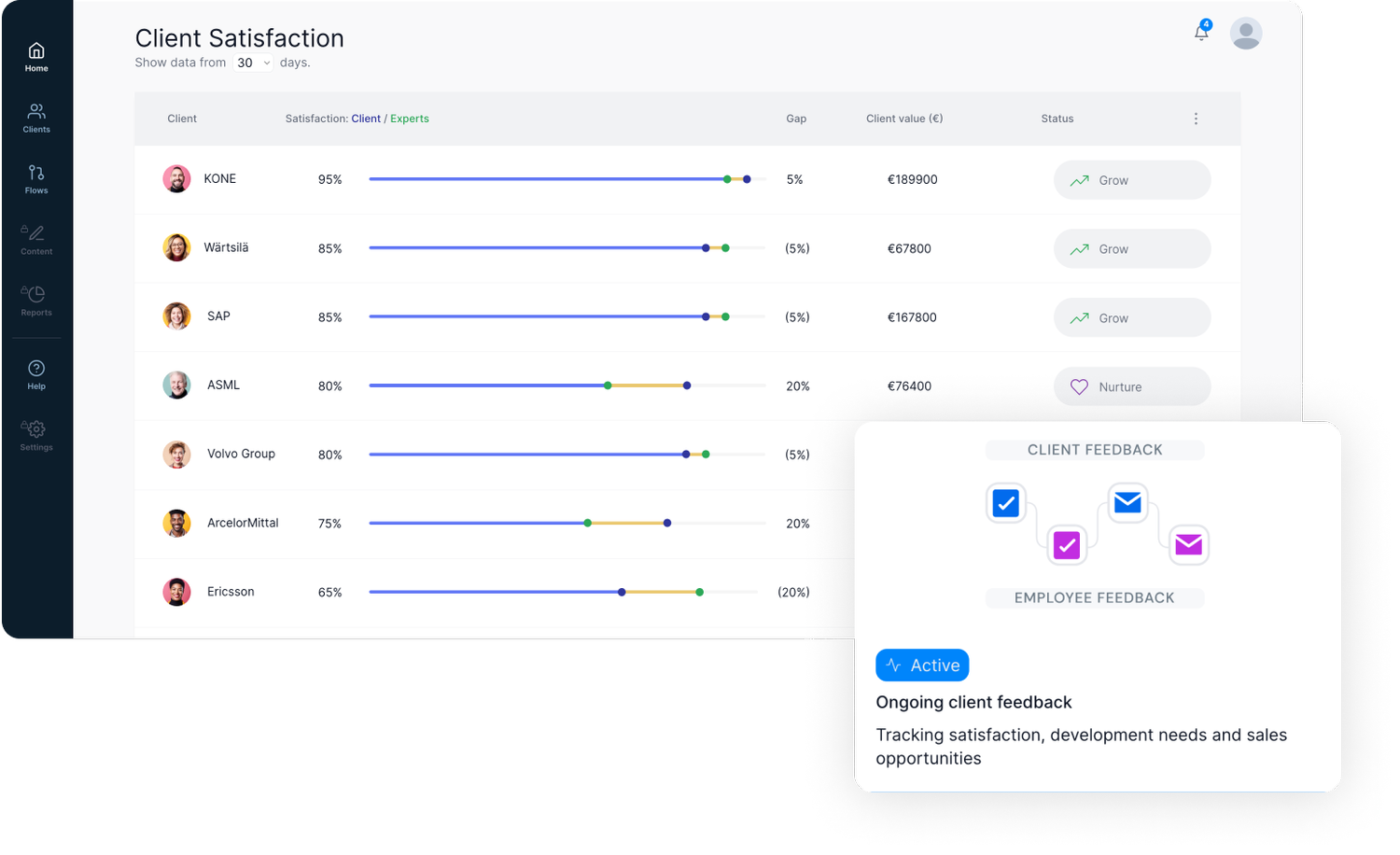The width and height of the screenshot is (1400, 855).
Task: Click the Status column header
Action: click(1057, 119)
